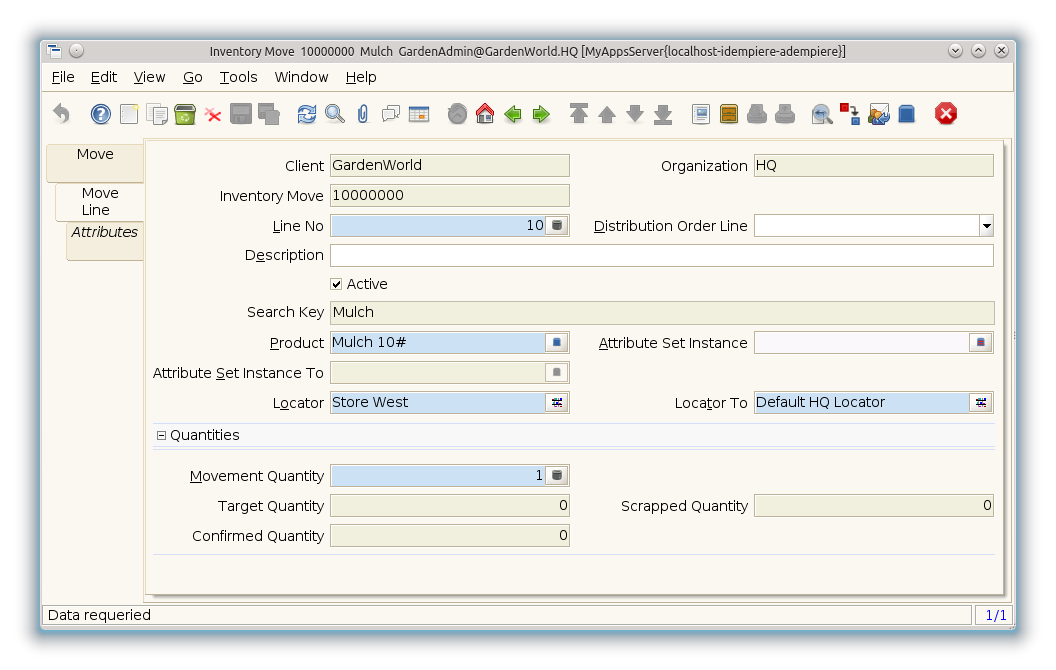The height and width of the screenshot is (670, 1056).
Task: Click the Product lookup button
Action: 557,343
